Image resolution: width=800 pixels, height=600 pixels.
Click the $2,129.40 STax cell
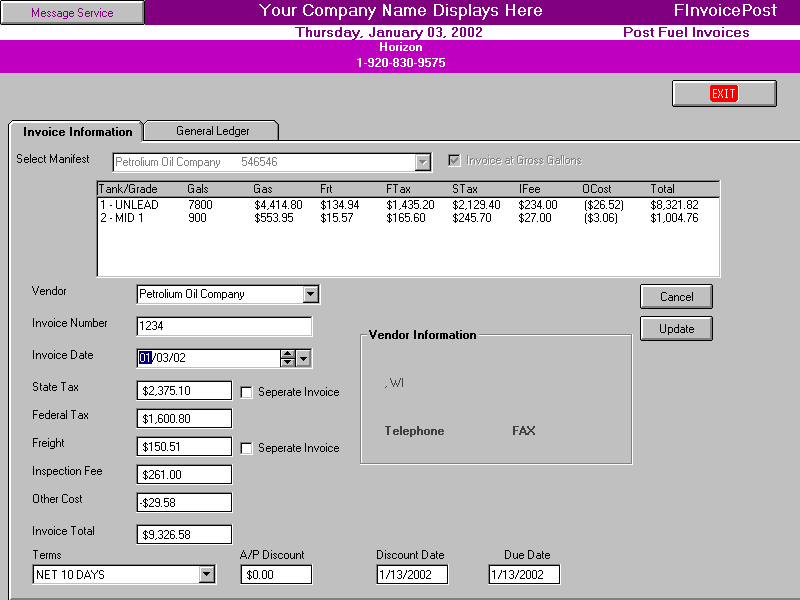pos(476,205)
